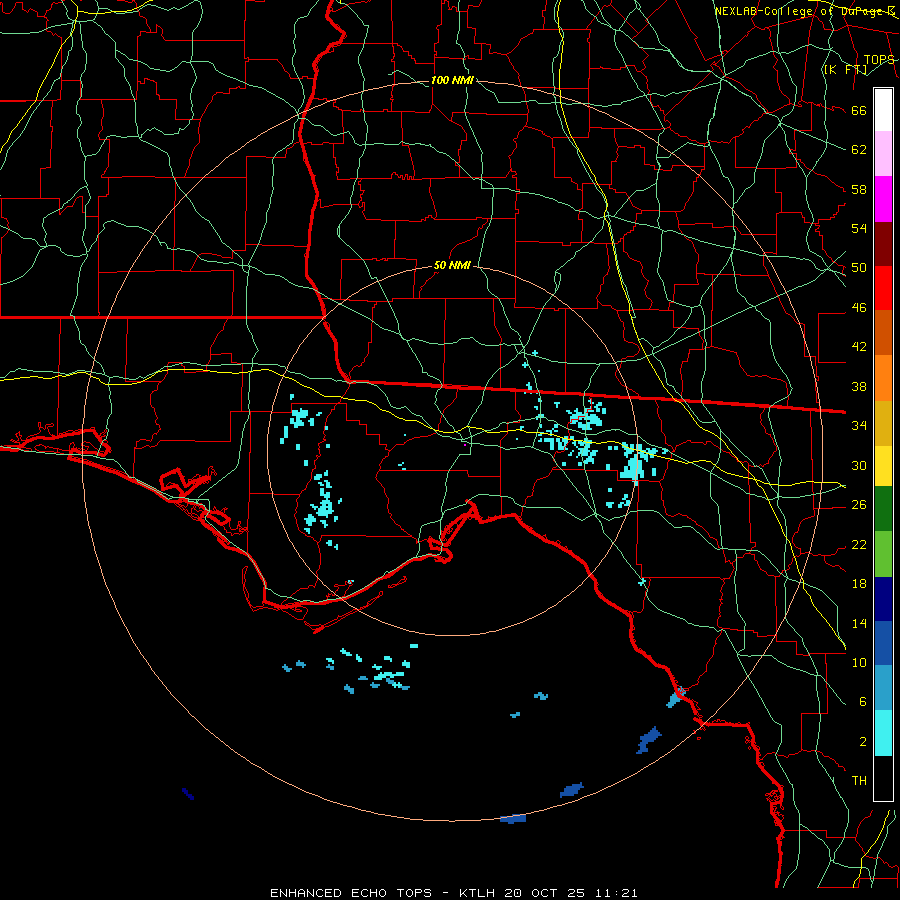Click the bright yellow legend swatch

[x=883, y=466]
